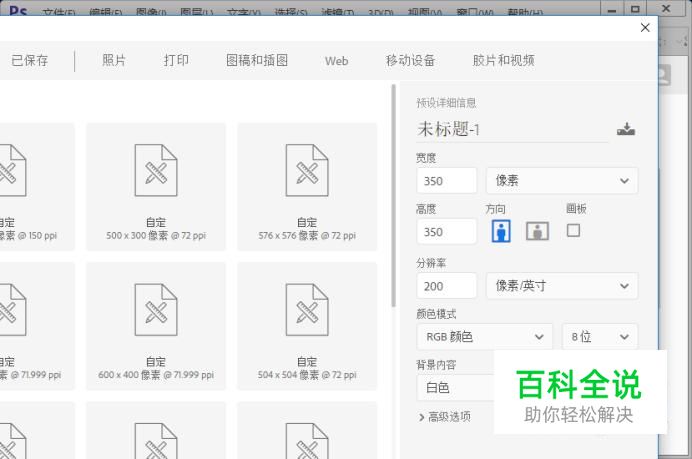The width and height of the screenshot is (692, 459).
Task: Click the resolution field showing 200
Action: pos(447,286)
